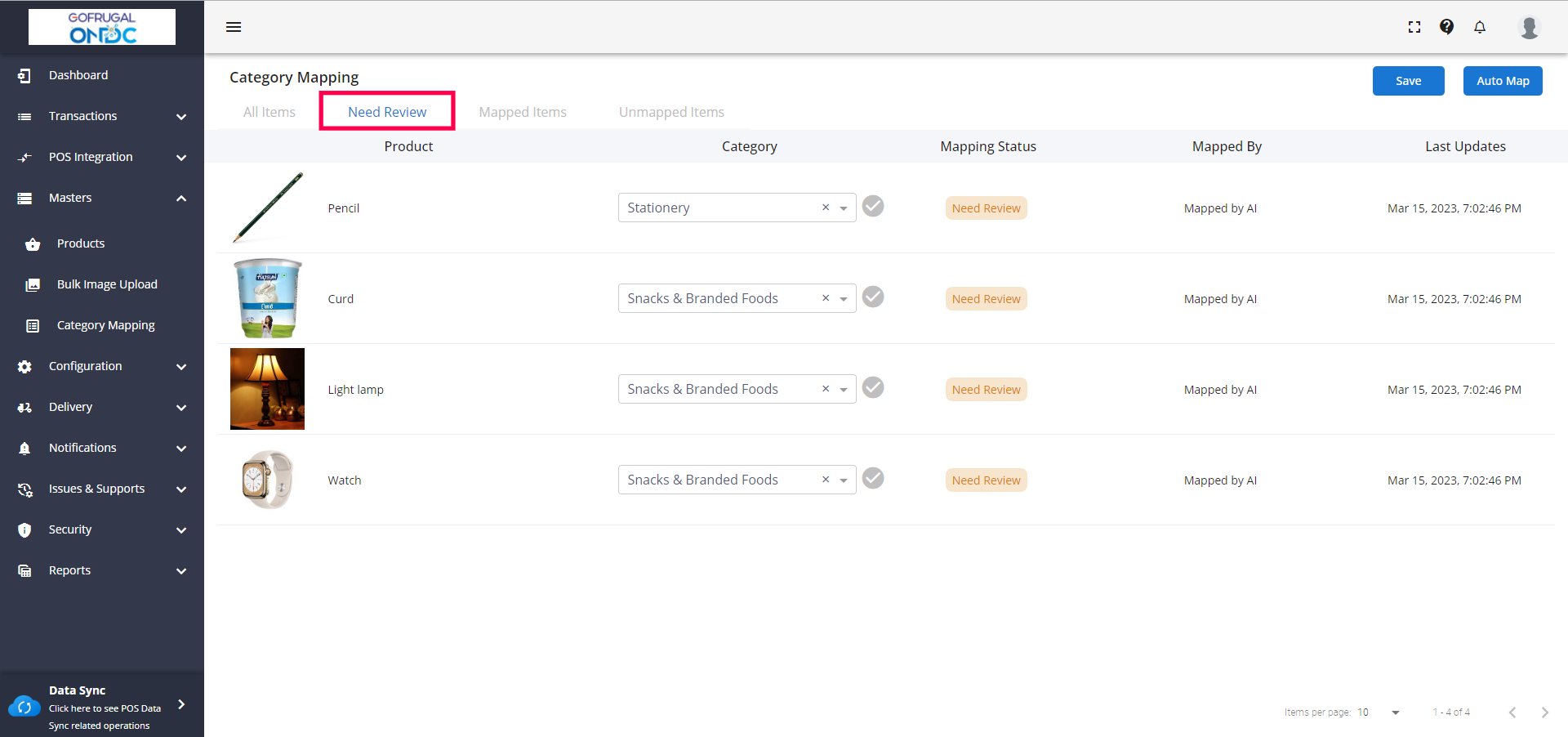Screen dimensions: 1568x737
Task: Go to next page arrow
Action: tap(1544, 712)
